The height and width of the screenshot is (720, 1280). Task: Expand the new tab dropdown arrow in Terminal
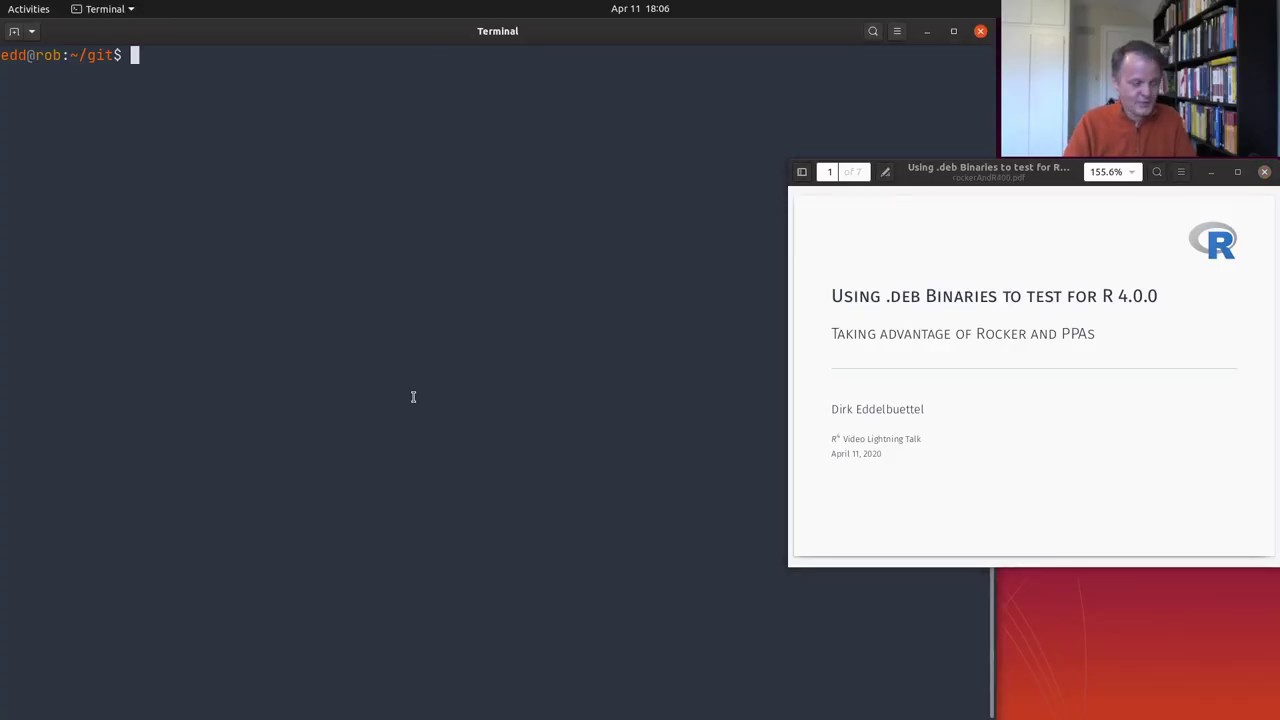(31, 31)
